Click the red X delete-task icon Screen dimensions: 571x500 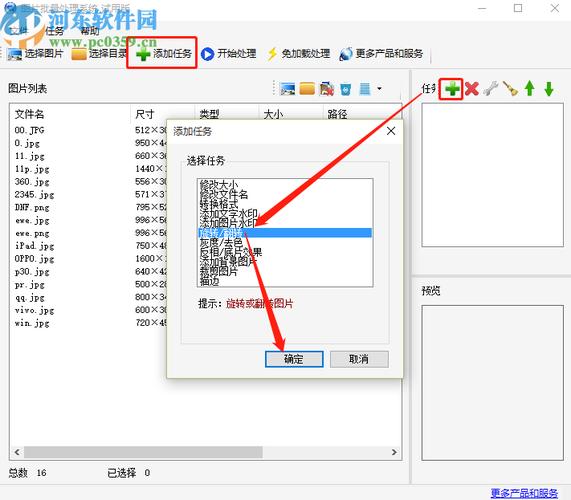(472, 88)
